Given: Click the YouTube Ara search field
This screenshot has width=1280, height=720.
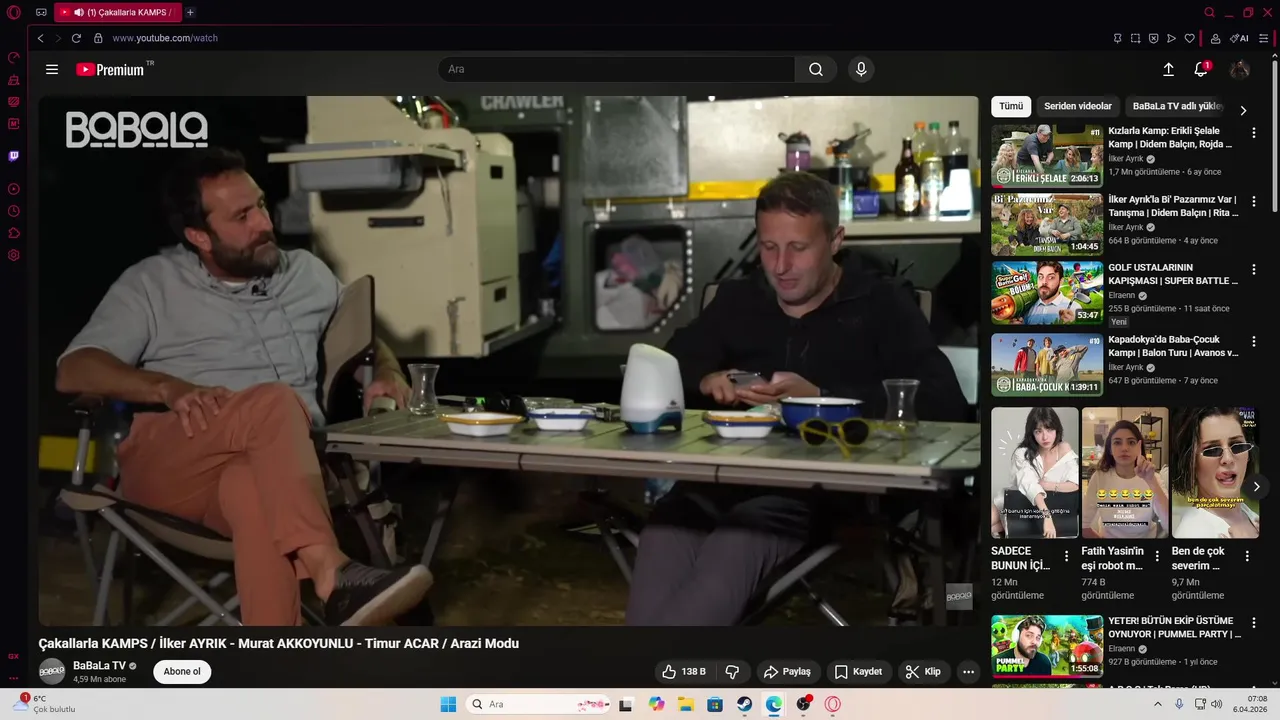Looking at the screenshot, I should 617,69.
